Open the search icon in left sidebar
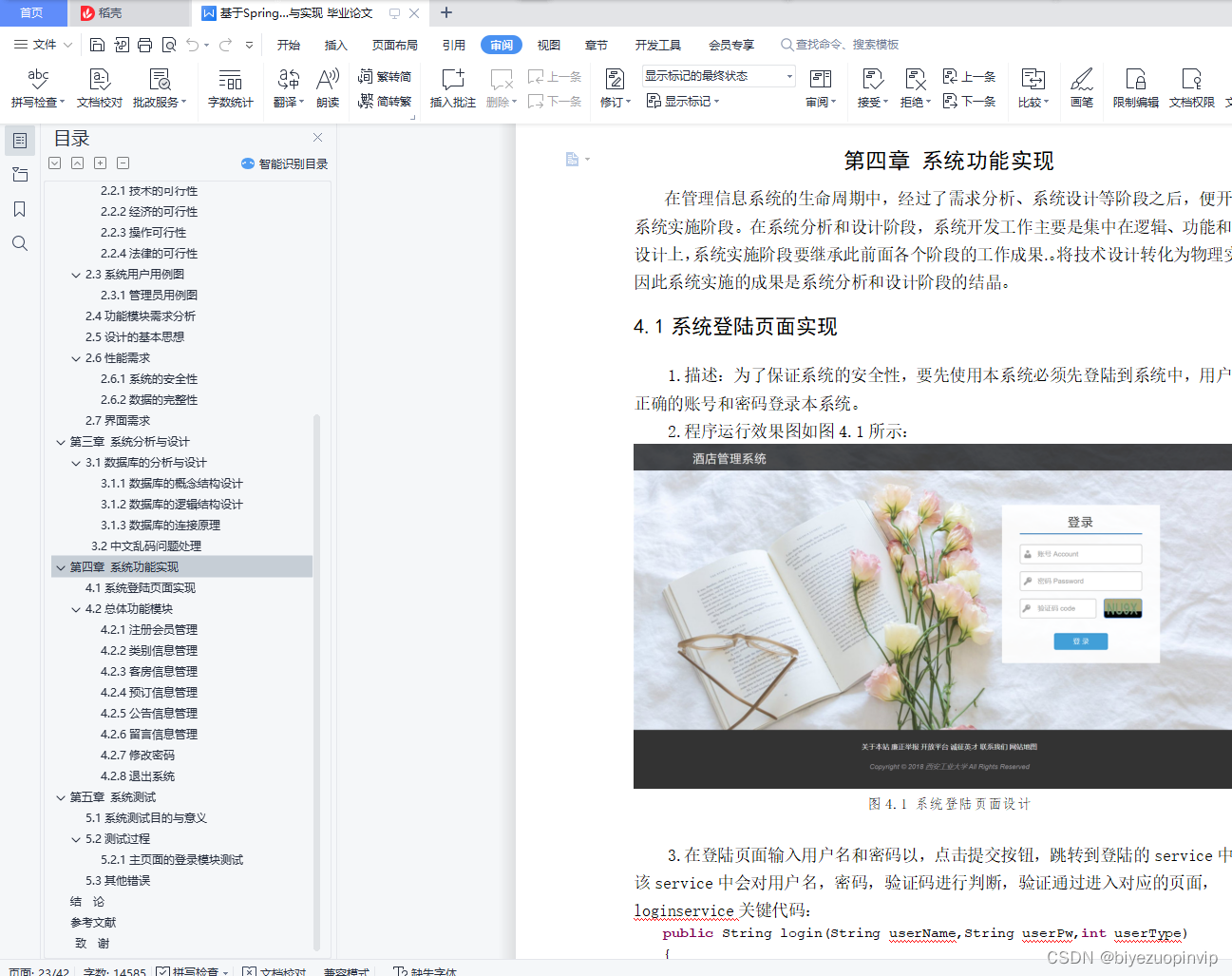The width and height of the screenshot is (1232, 976). (x=20, y=243)
